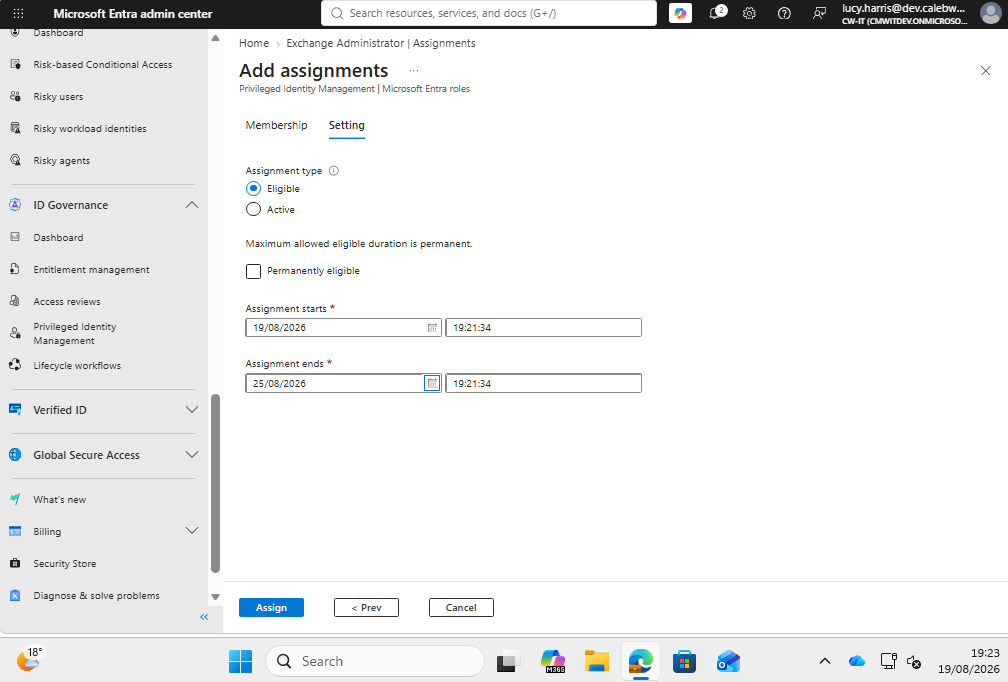Close the Add assignments pane
The height and width of the screenshot is (682, 1008).
pos(986,71)
